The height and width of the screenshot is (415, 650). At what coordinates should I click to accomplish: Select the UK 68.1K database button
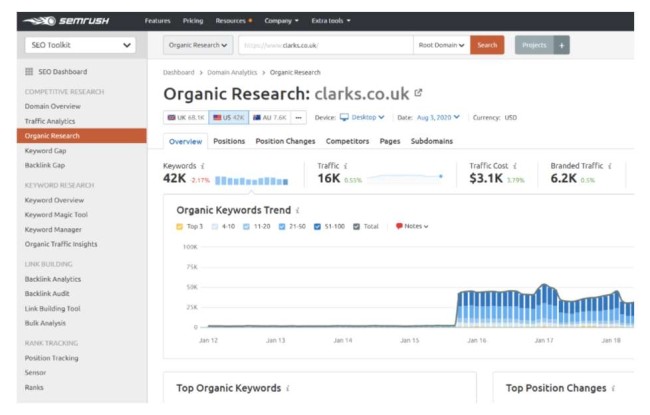click(x=184, y=117)
